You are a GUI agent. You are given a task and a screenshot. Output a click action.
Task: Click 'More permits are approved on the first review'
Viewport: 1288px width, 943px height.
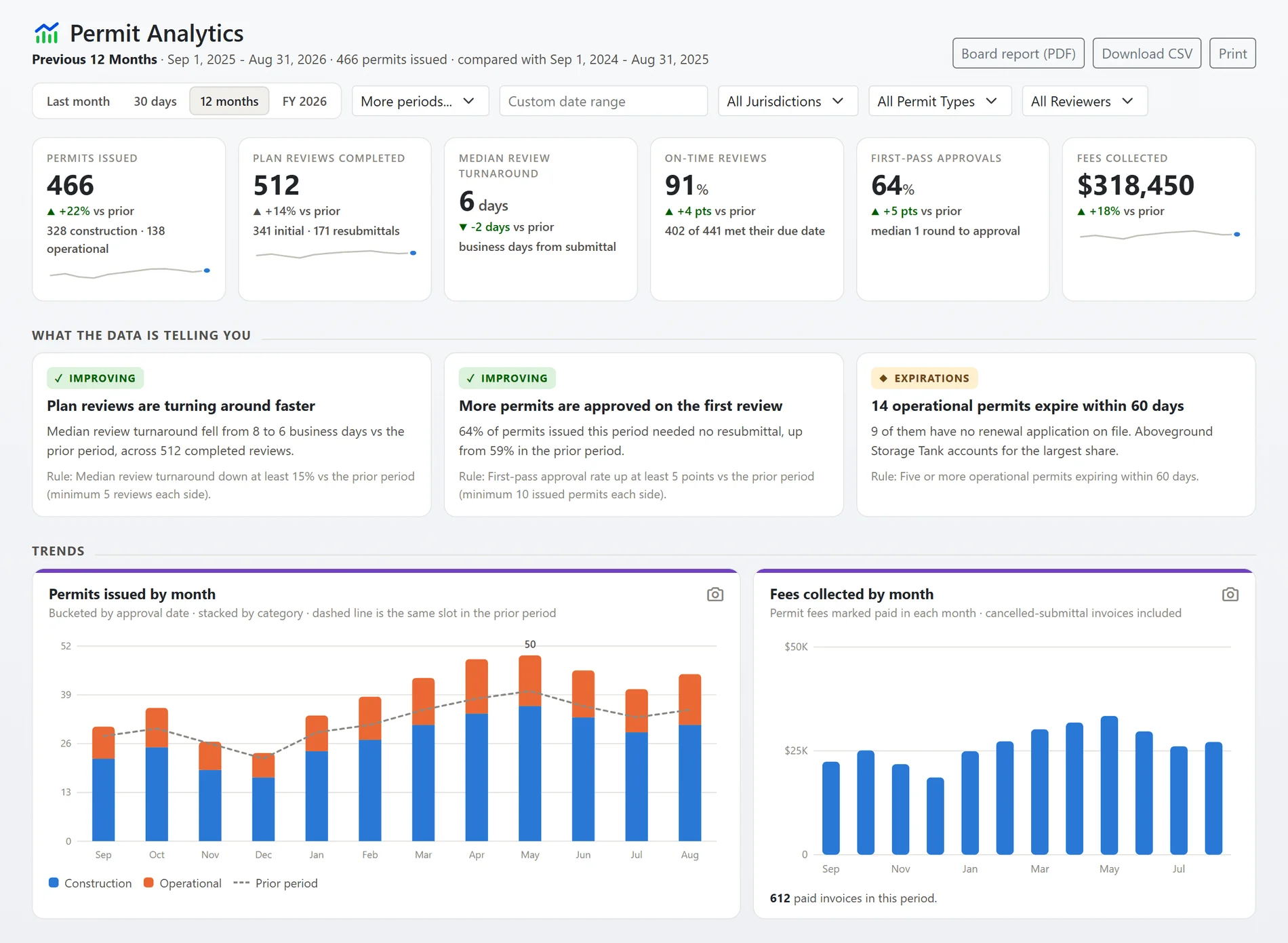coord(621,405)
